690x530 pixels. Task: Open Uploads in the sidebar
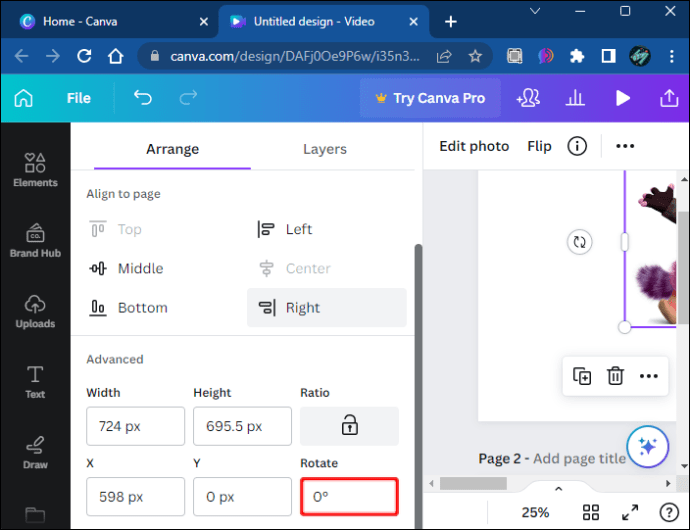coord(35,311)
